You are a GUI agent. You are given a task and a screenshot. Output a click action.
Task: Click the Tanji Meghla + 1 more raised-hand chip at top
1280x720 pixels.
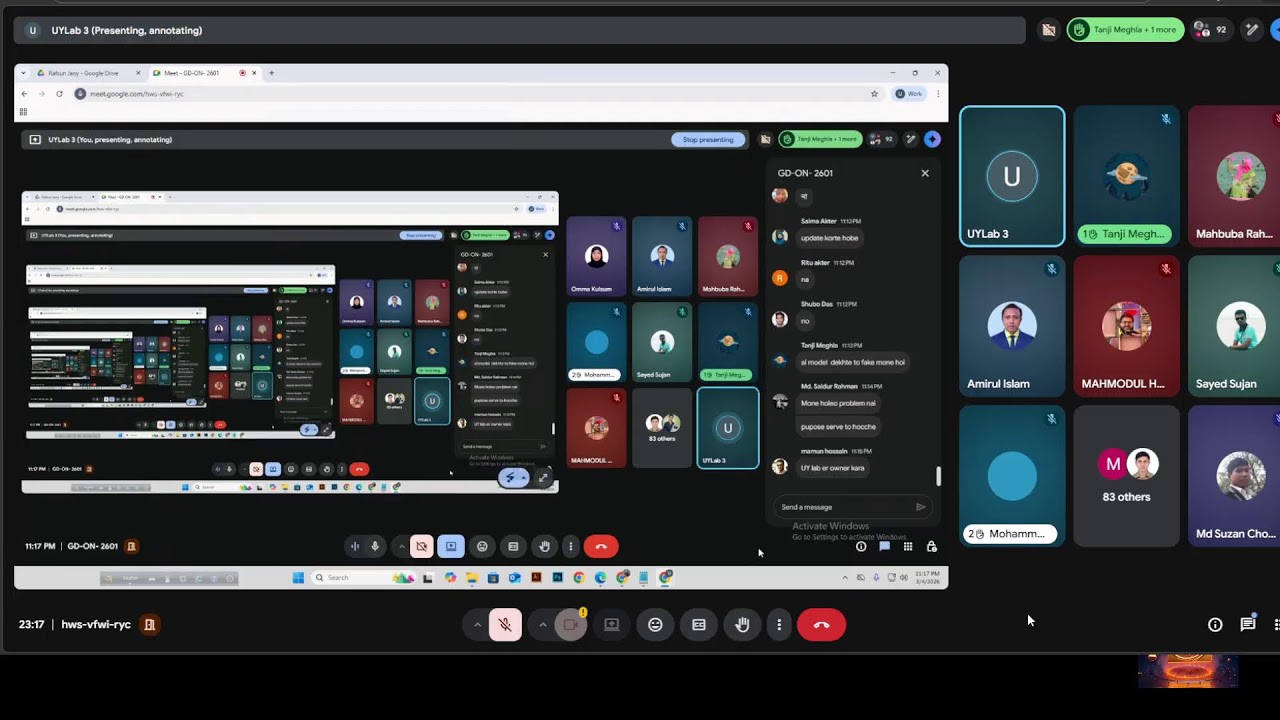point(1126,30)
